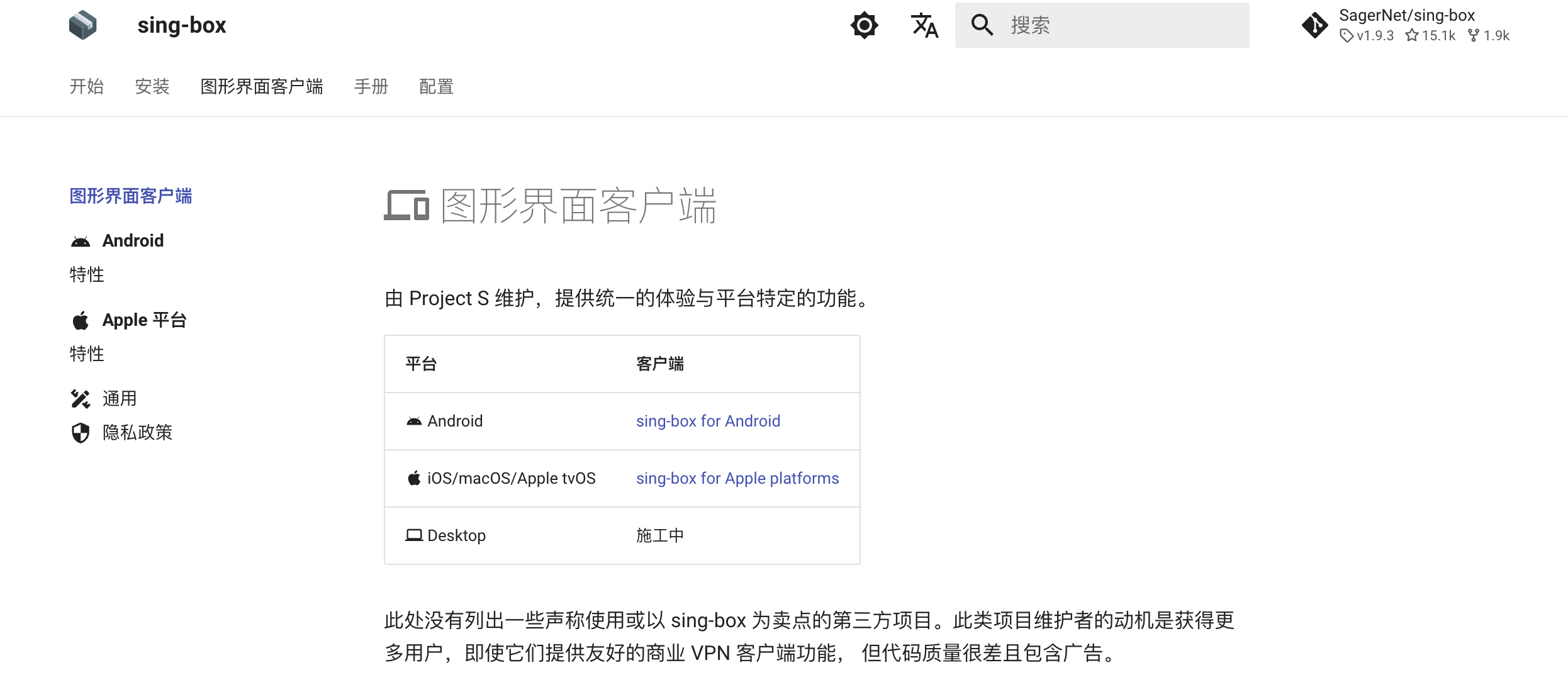Screen dimensions: 1568x692
Task: Click the laptop icon in Desktop row
Action: (414, 535)
